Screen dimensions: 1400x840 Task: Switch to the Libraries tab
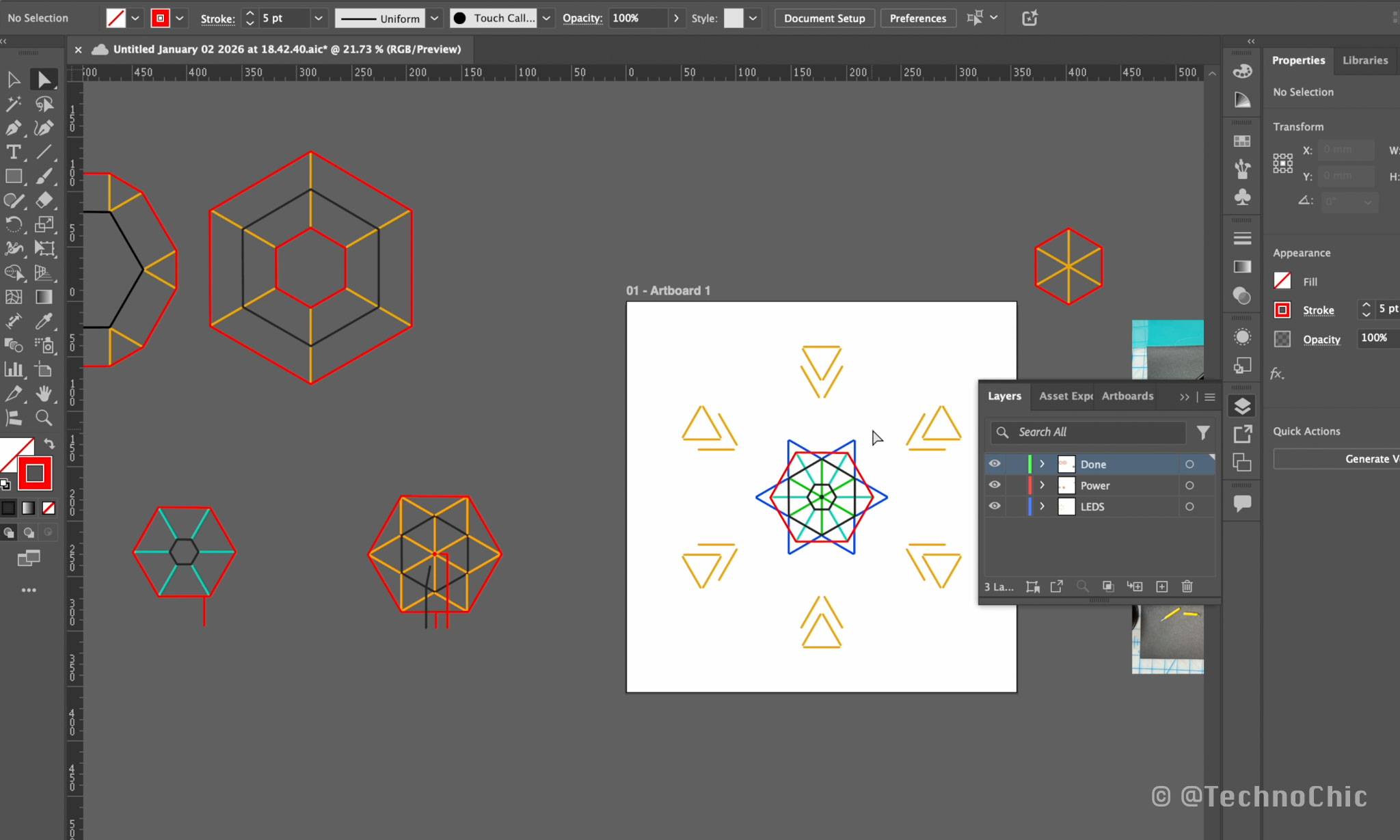click(1364, 60)
